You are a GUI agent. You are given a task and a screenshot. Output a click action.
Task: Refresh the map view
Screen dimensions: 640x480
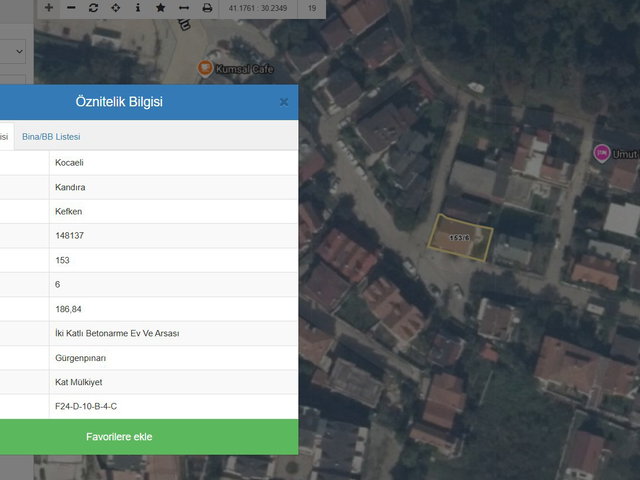(x=93, y=8)
